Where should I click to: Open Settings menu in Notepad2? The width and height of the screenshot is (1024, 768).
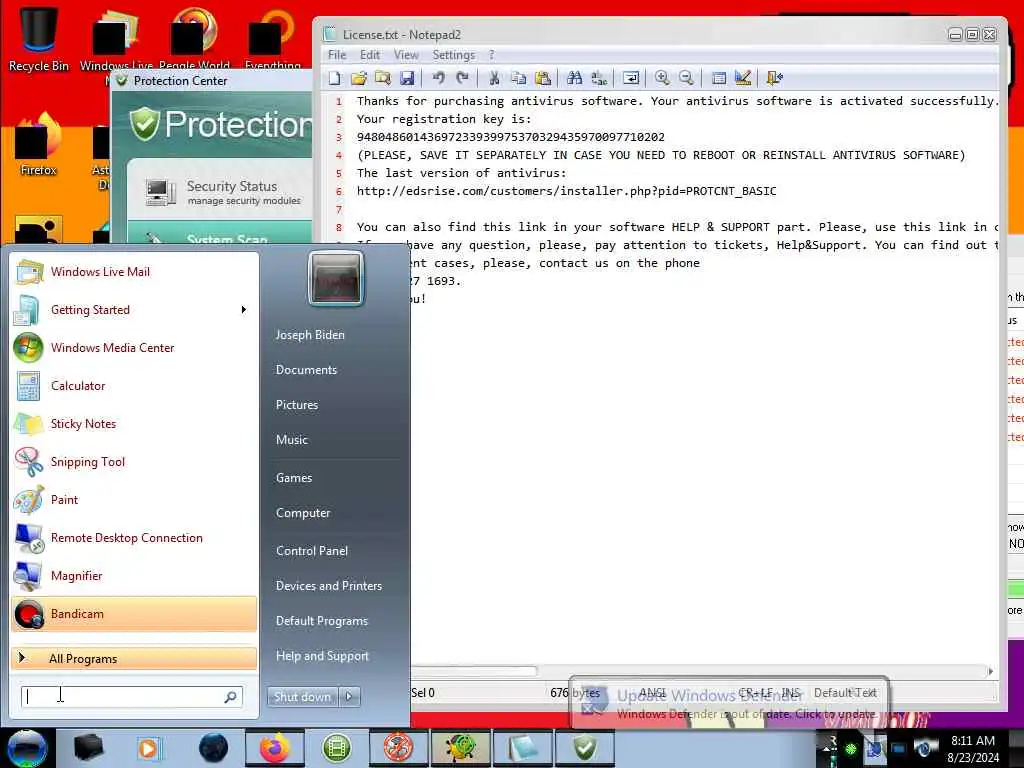[x=453, y=55]
